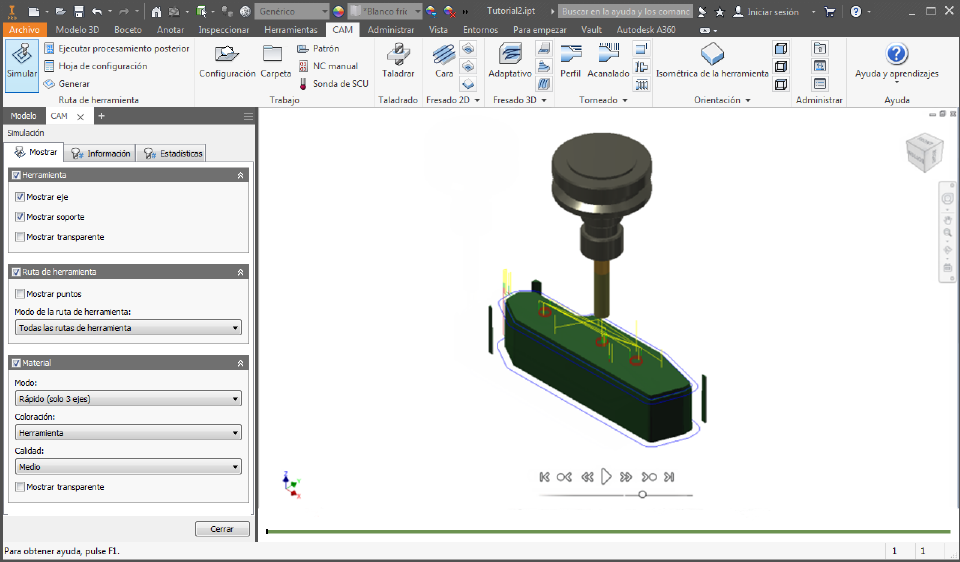This screenshot has width=960, height=562.
Task: Go to previous operation in simulation
Action: (x=564, y=477)
